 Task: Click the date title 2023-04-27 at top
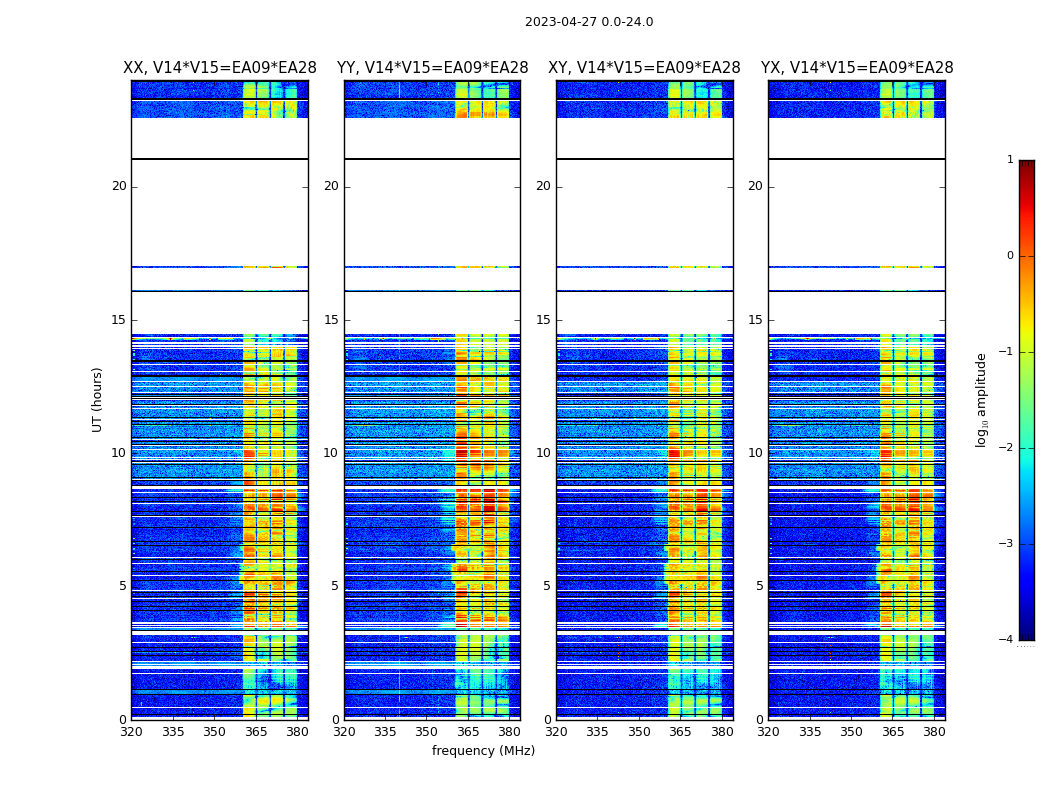point(588,22)
